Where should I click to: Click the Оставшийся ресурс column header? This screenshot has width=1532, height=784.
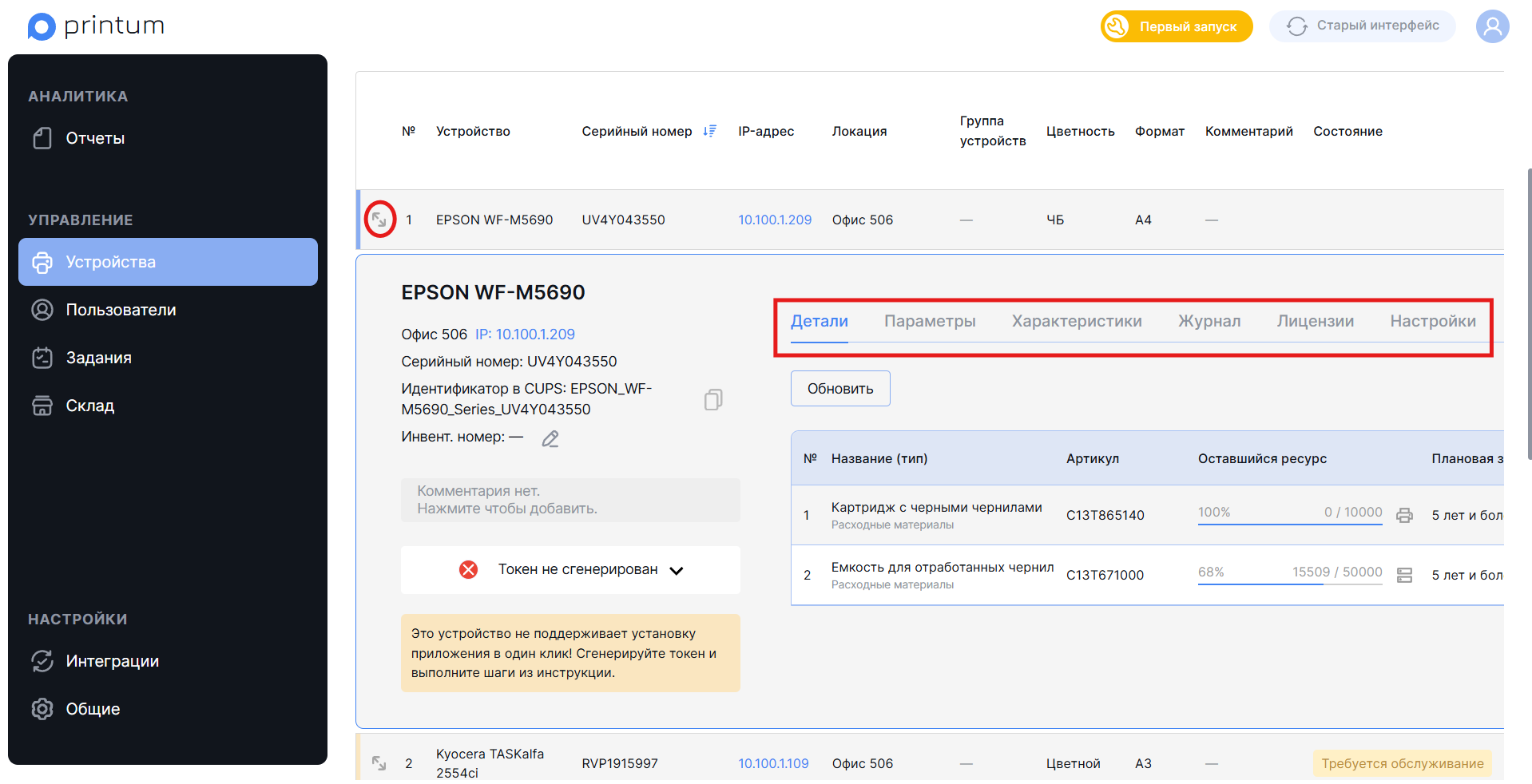pyautogui.click(x=1262, y=458)
